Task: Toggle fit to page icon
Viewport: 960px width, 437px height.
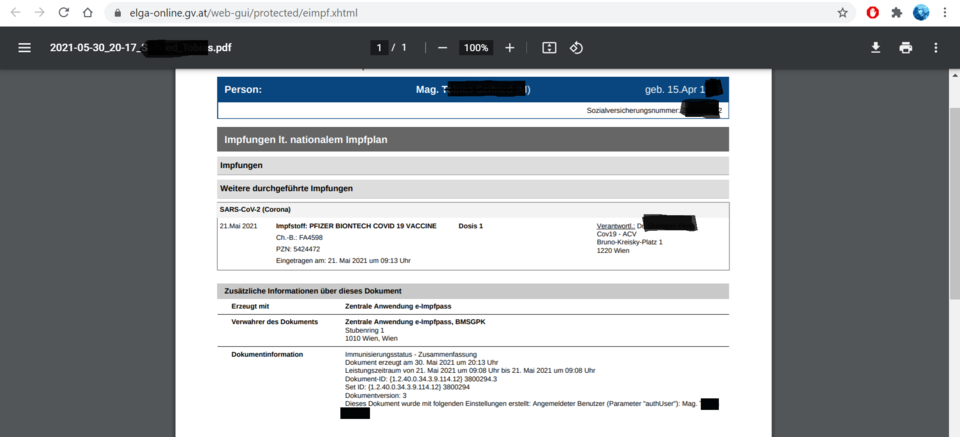Action: click(549, 48)
